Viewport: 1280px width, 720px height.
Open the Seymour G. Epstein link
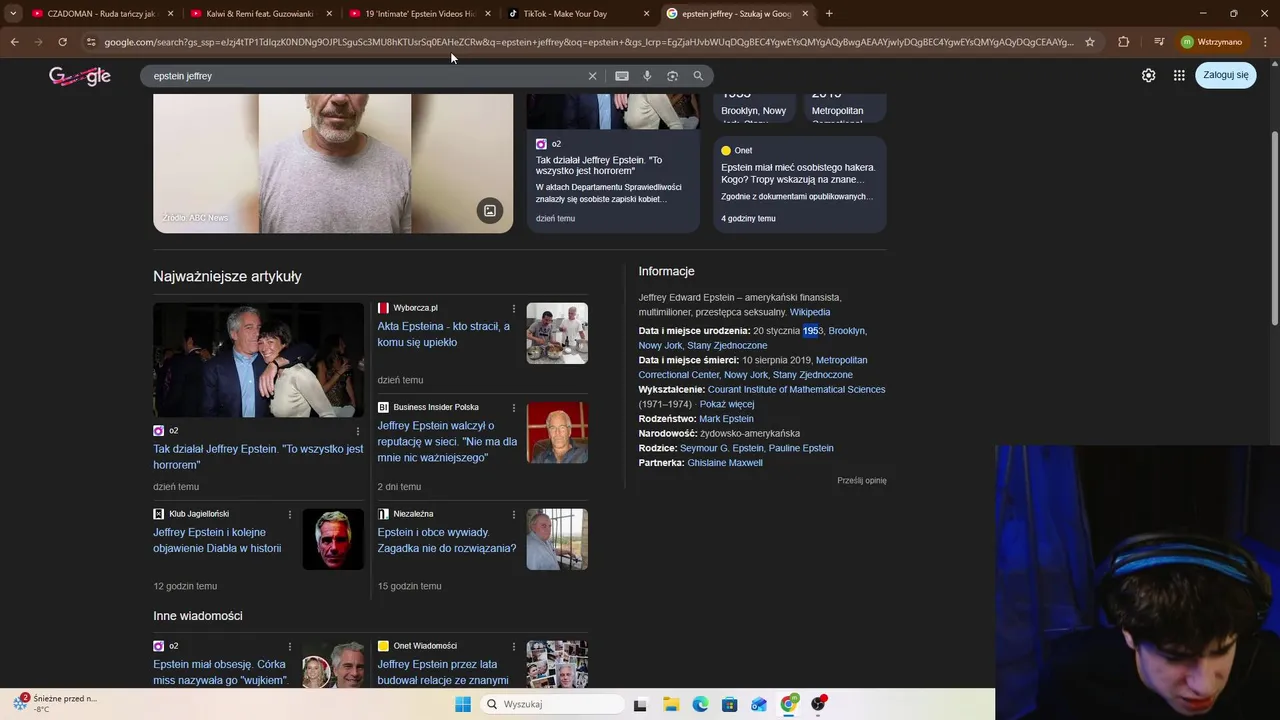(x=721, y=448)
